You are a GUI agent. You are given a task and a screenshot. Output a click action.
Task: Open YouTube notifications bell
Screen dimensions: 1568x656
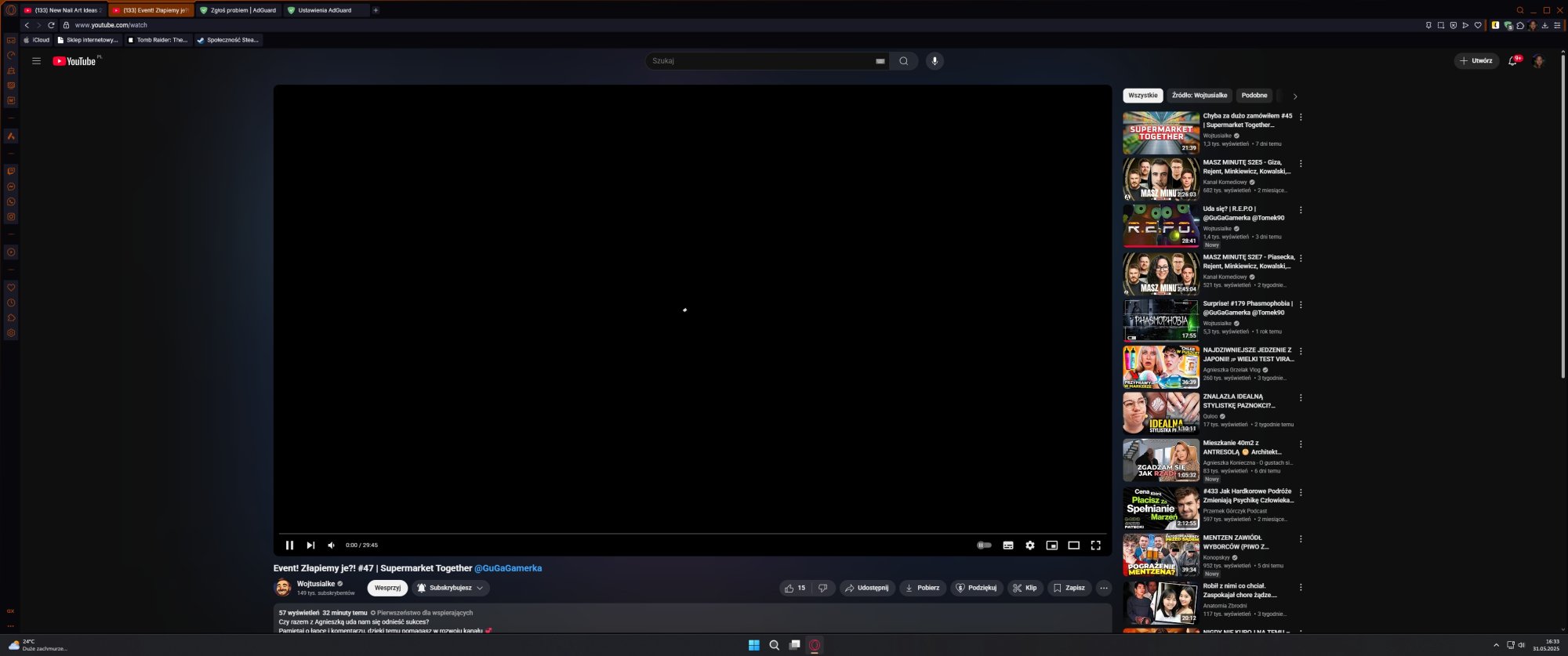[x=1513, y=61]
